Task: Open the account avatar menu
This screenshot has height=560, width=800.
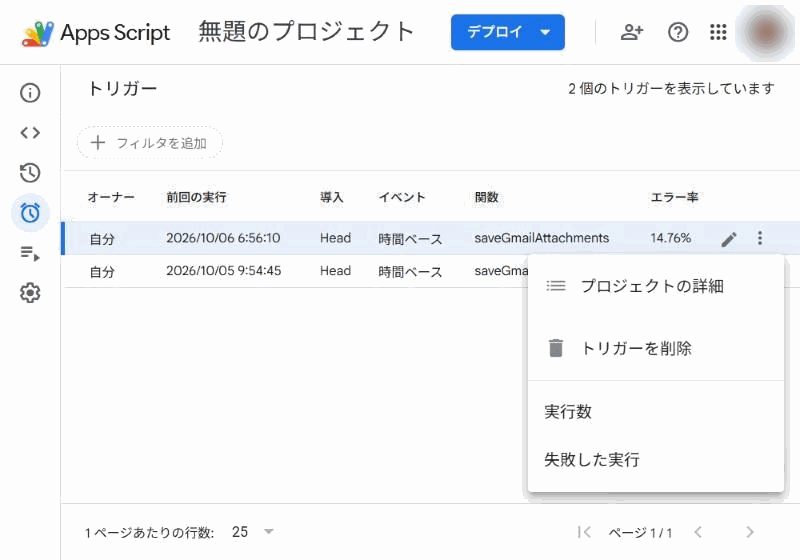Action: pyautogui.click(x=765, y=32)
